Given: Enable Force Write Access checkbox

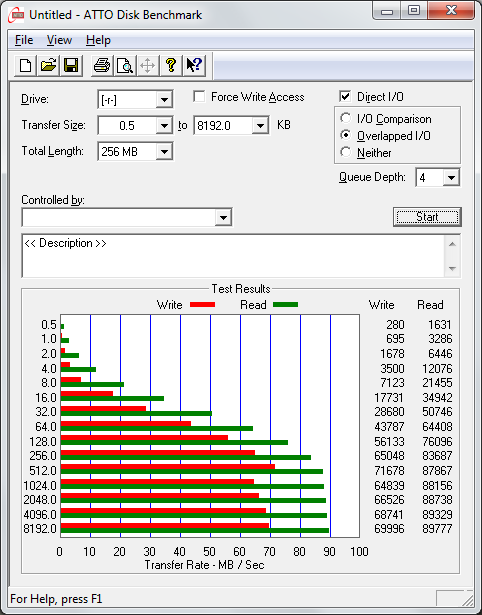Looking at the screenshot, I should [199, 96].
